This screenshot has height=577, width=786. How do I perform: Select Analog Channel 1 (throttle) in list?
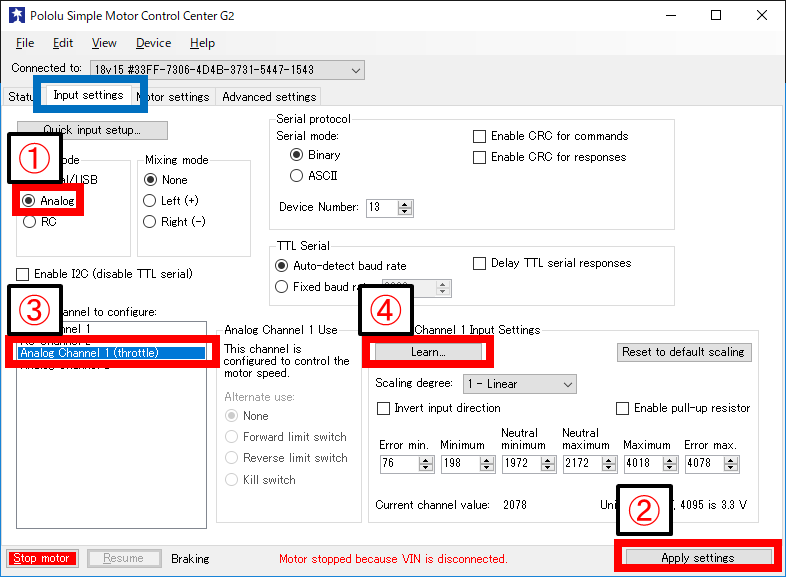pyautogui.click(x=111, y=353)
